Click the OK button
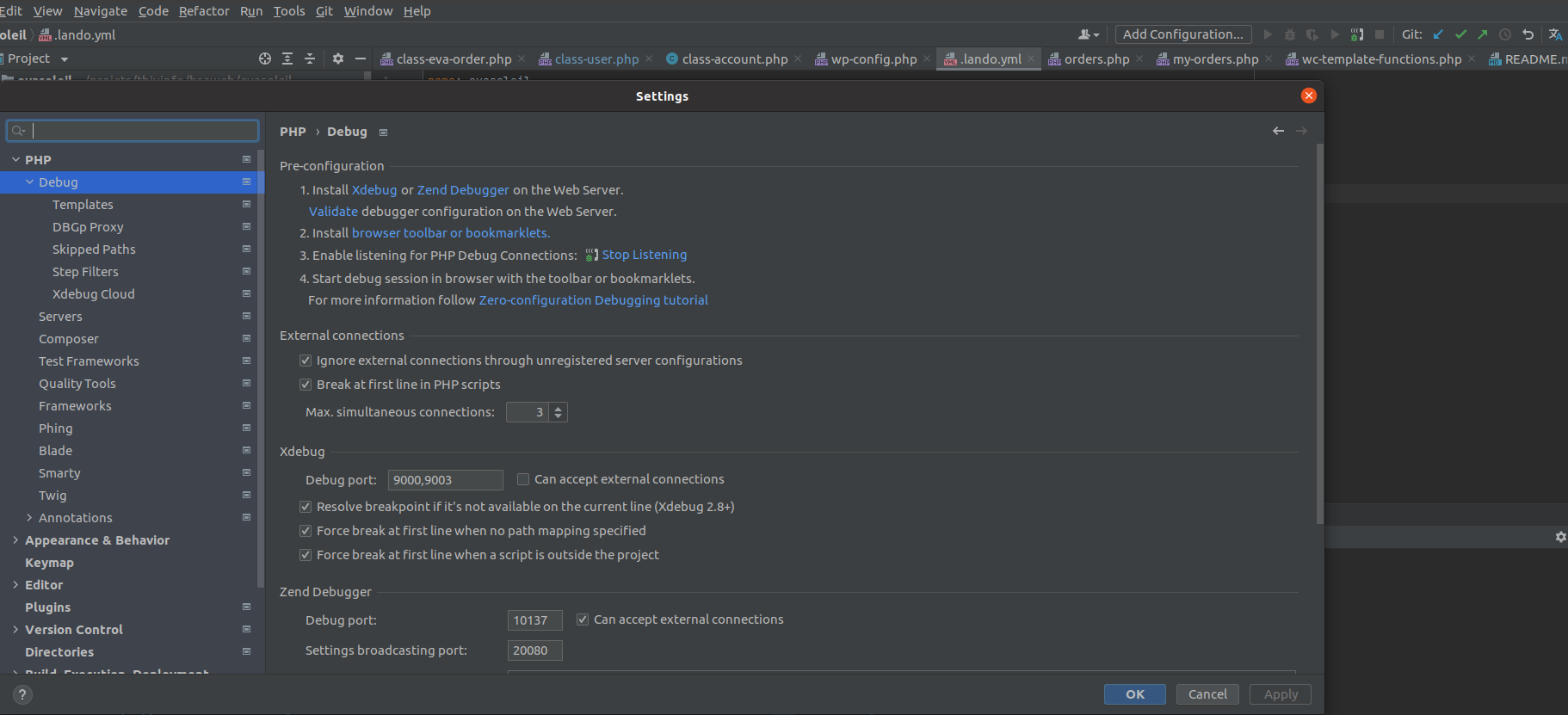1568x715 pixels. pyautogui.click(x=1135, y=694)
